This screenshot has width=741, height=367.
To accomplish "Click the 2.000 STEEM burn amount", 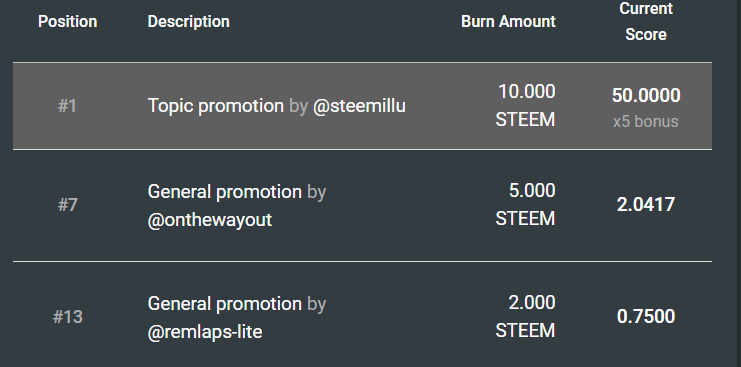I will click(526, 317).
